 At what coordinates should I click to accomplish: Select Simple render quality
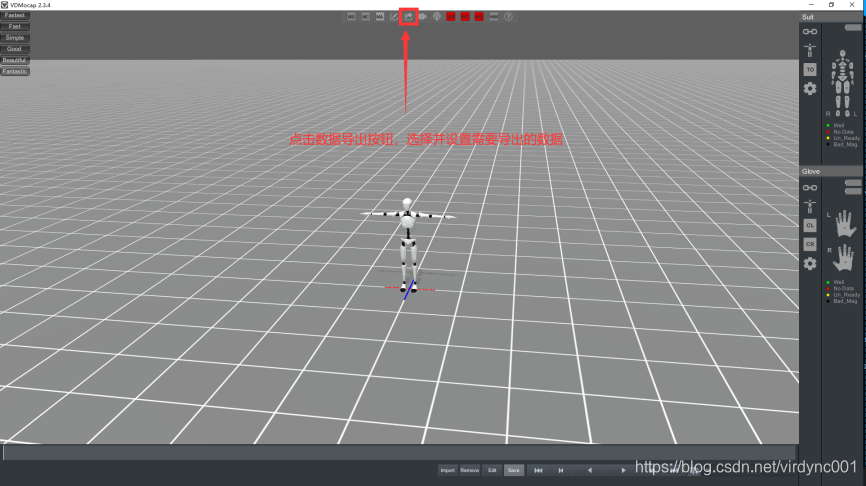(x=15, y=38)
